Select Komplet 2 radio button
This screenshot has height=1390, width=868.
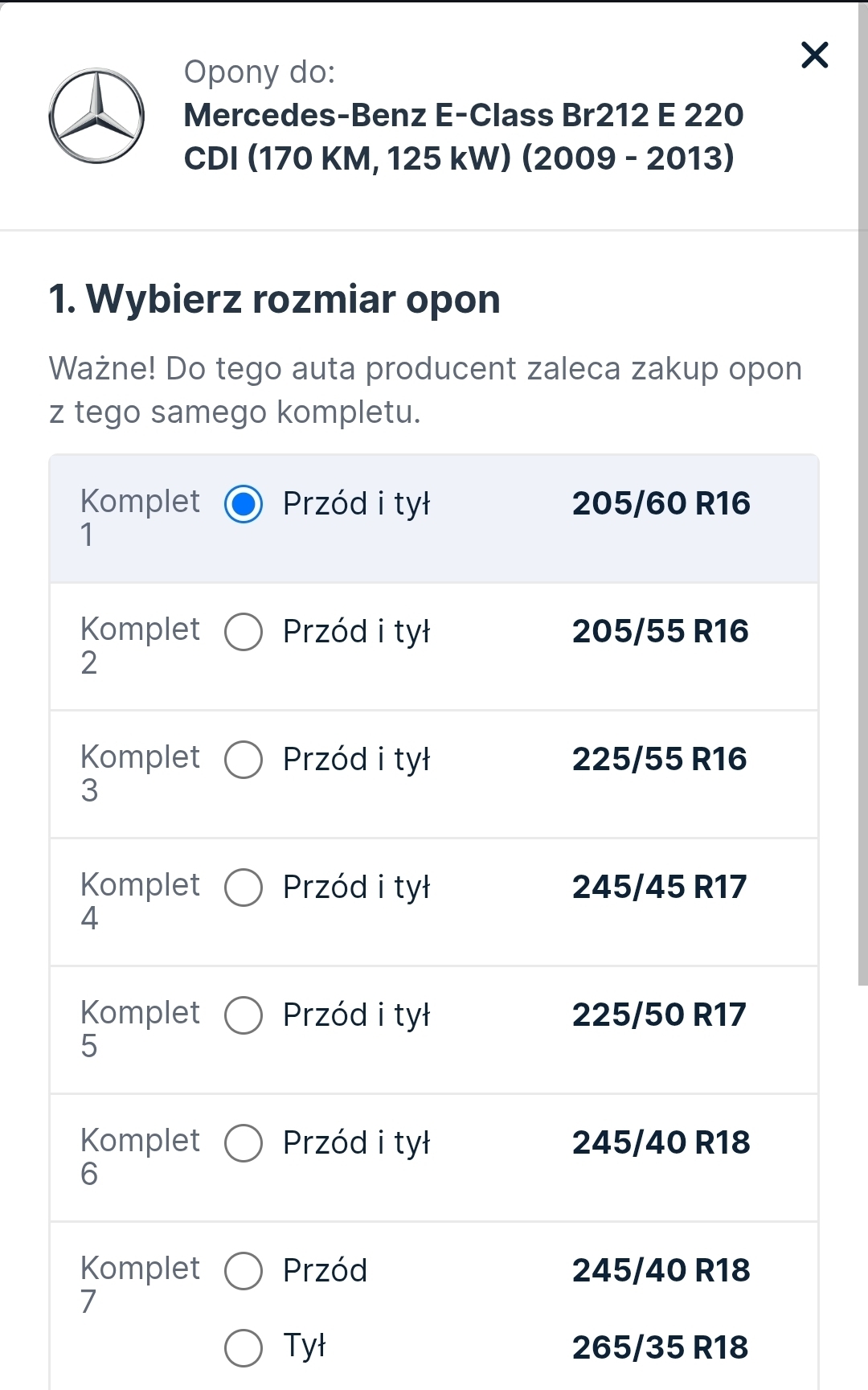(x=244, y=632)
